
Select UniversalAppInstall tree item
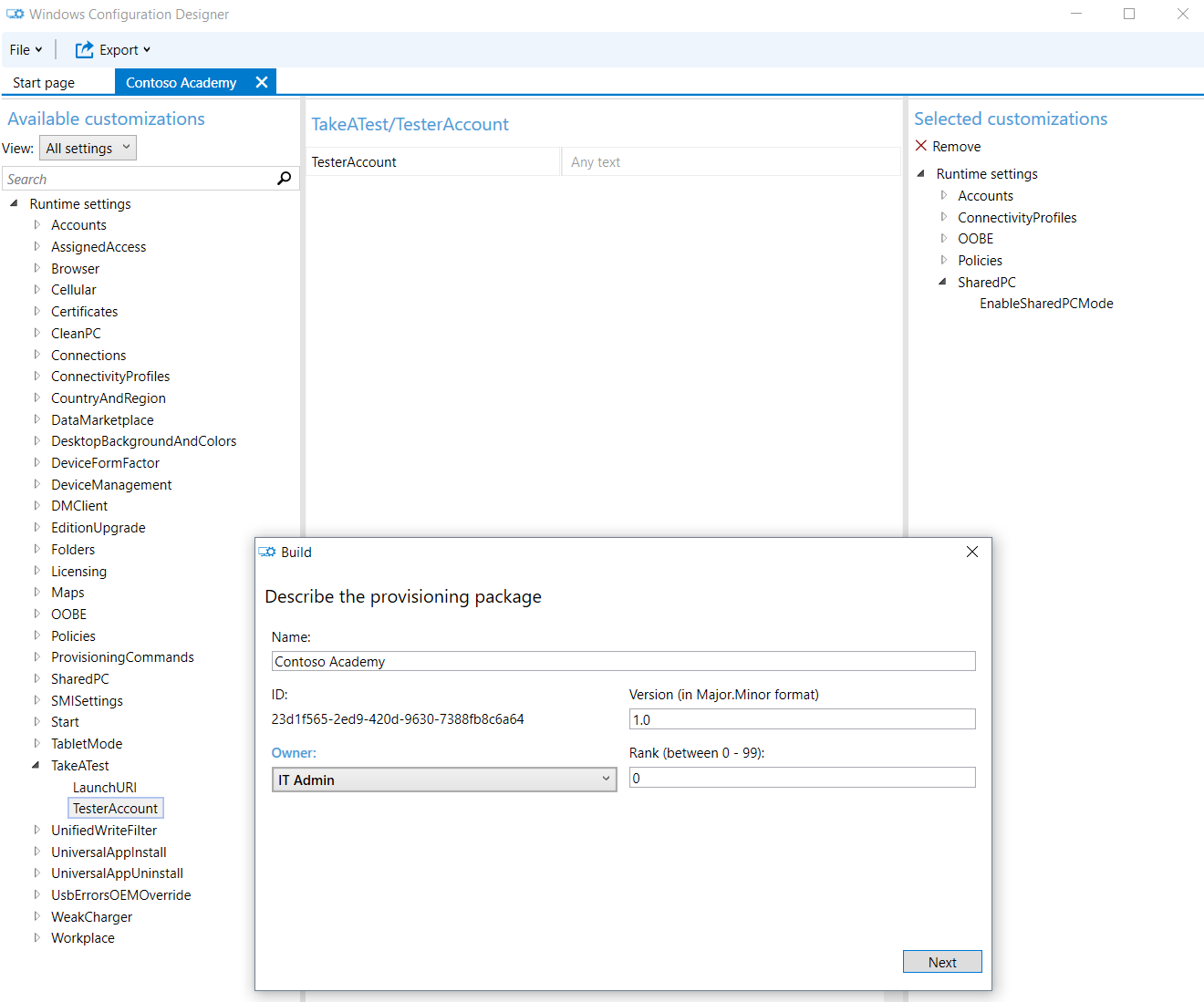[109, 852]
